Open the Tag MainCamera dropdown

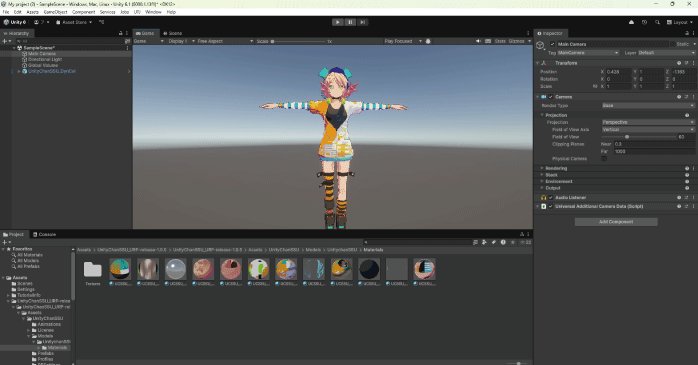tap(588, 53)
